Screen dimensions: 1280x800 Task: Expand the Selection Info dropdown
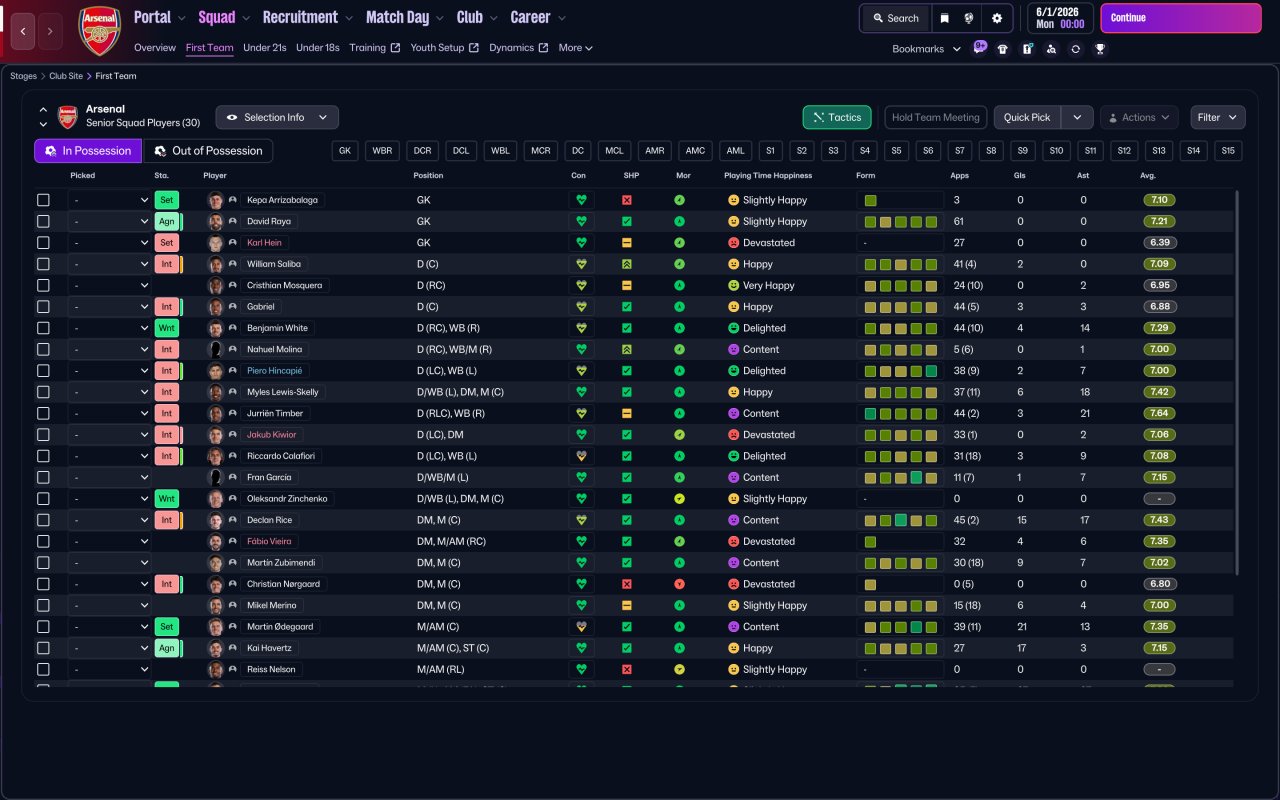tap(277, 117)
